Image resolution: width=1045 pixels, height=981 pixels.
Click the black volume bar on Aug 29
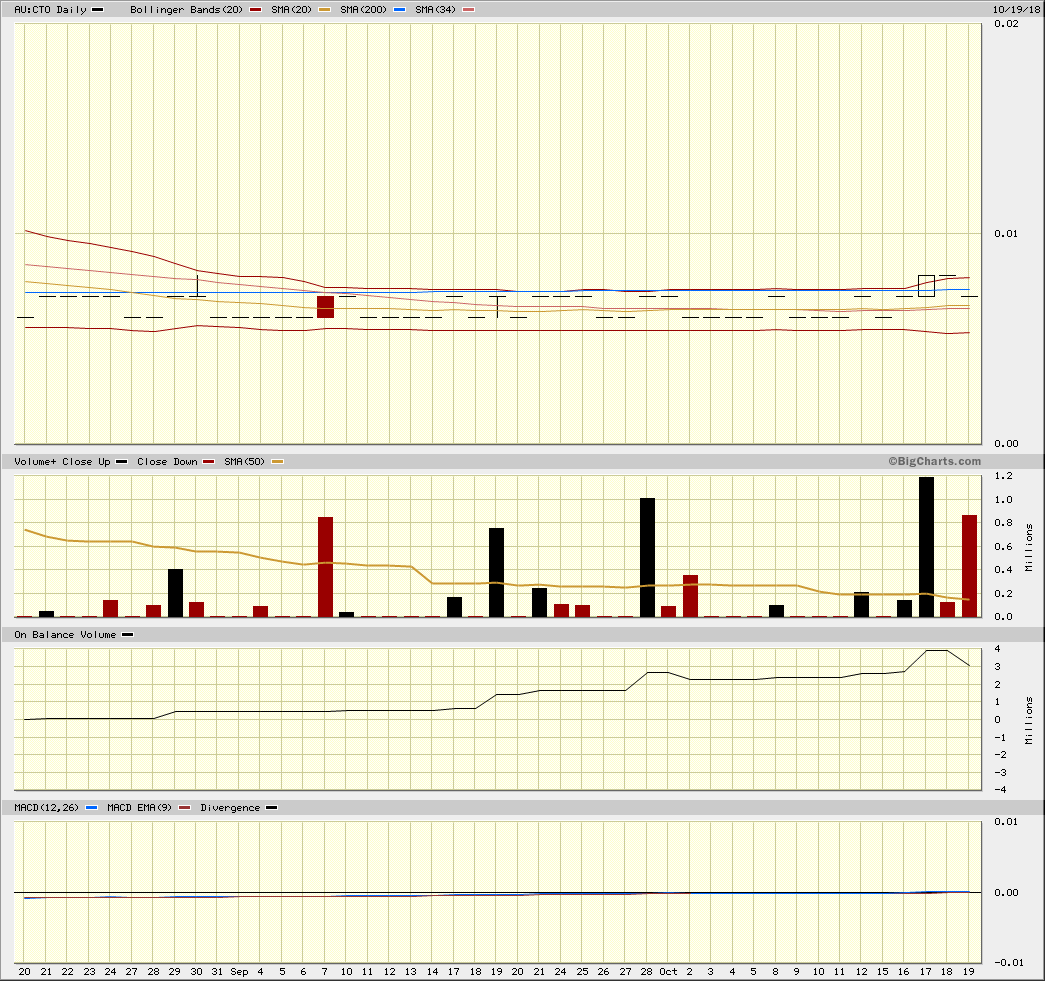coord(175,593)
